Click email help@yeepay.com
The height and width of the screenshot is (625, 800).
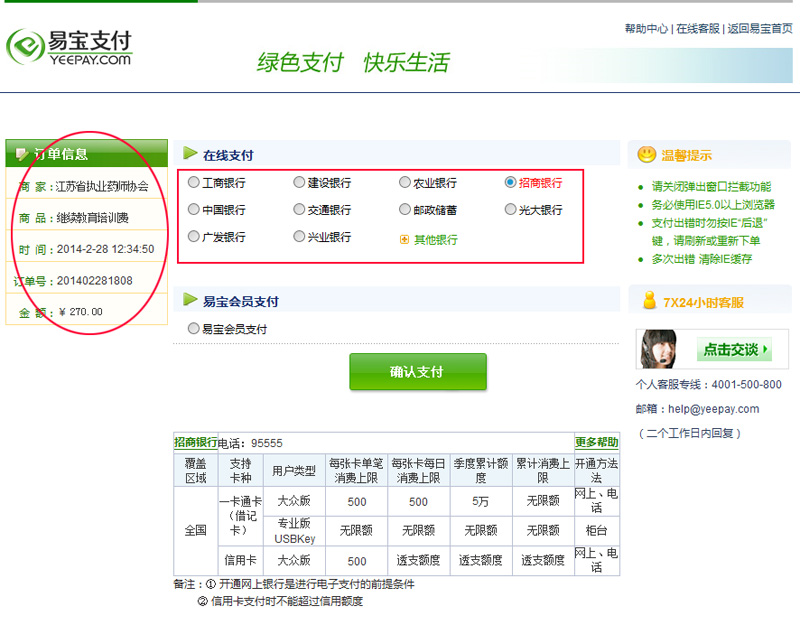click(714, 409)
